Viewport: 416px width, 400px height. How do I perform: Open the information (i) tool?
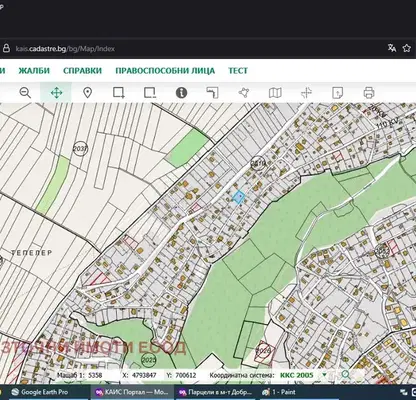[181, 93]
